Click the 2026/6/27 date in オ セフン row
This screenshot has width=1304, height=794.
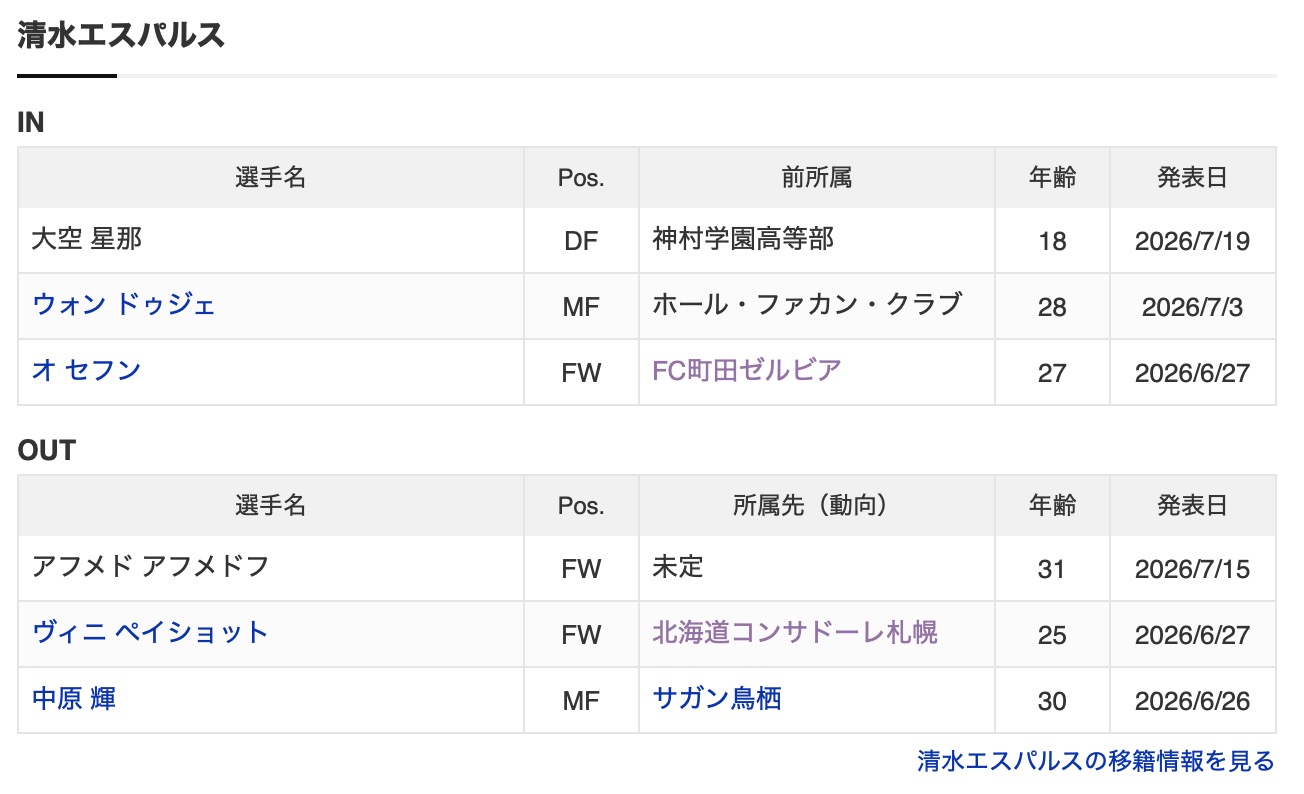[1192, 373]
